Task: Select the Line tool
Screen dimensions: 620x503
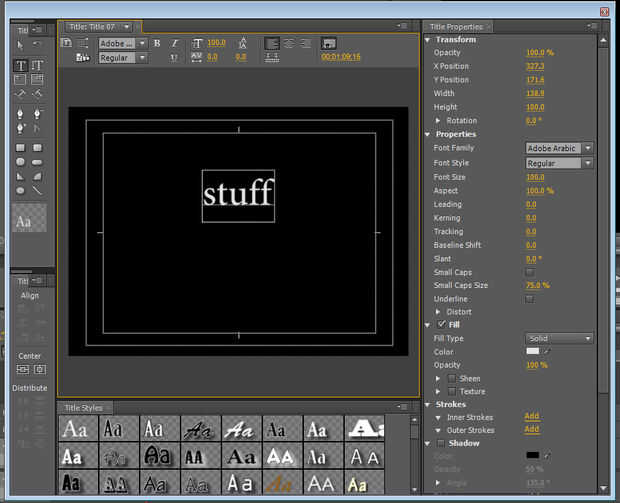Action: pyautogui.click(x=37, y=190)
